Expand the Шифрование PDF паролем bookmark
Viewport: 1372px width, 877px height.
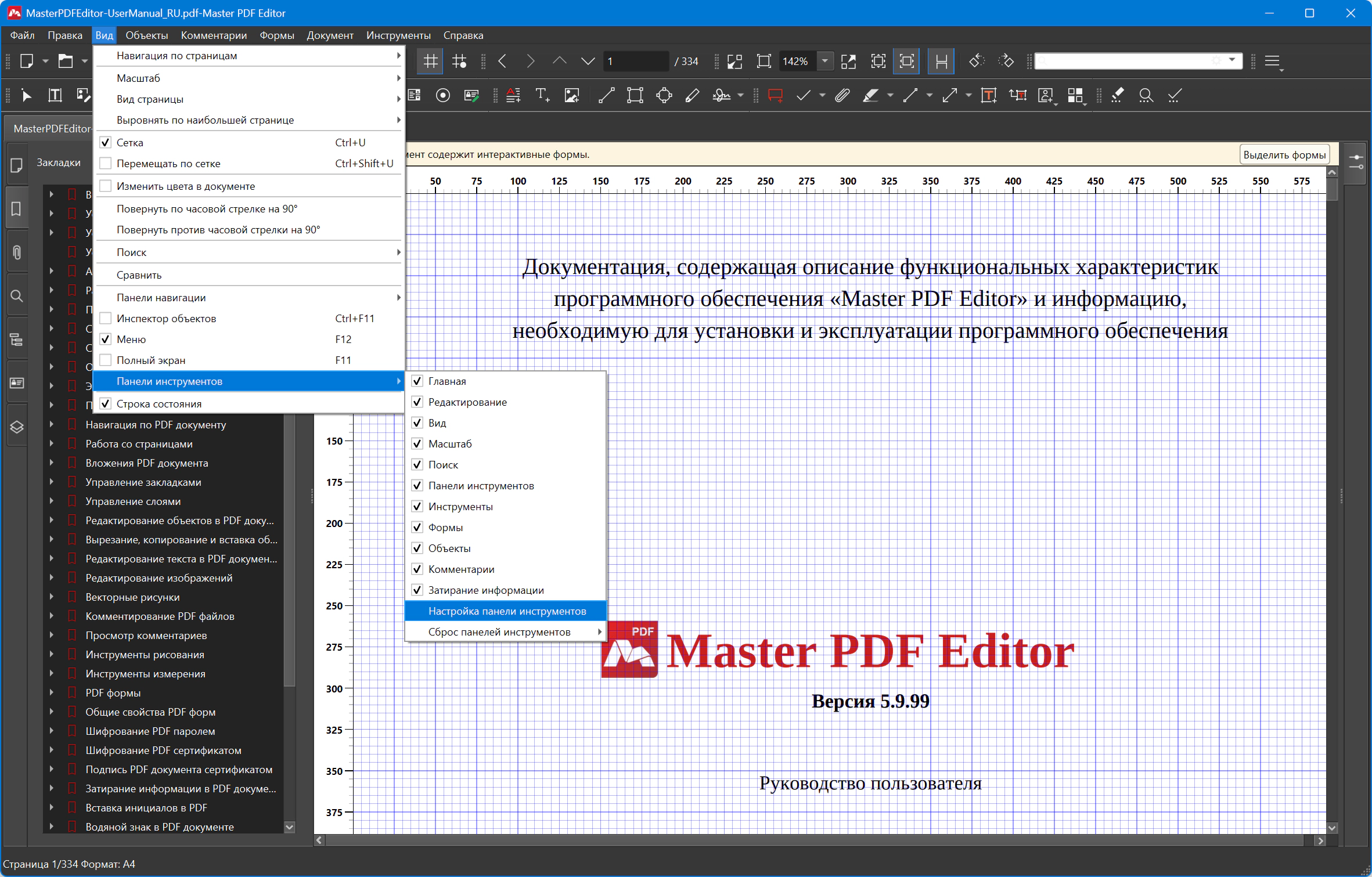pyautogui.click(x=51, y=731)
